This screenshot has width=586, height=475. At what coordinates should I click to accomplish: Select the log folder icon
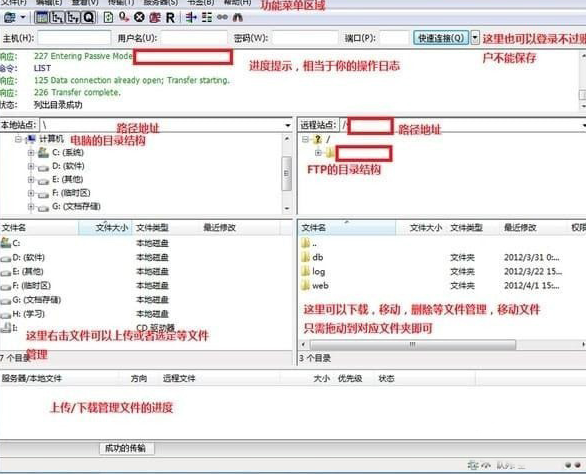click(305, 271)
